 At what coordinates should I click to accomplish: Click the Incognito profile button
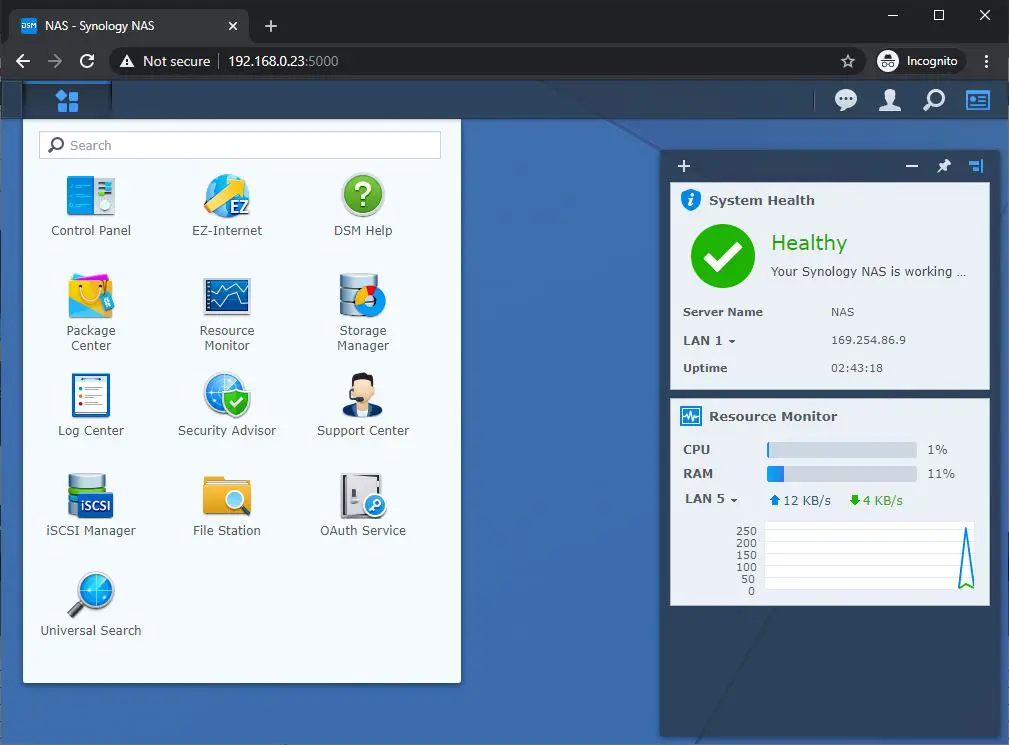click(x=920, y=61)
